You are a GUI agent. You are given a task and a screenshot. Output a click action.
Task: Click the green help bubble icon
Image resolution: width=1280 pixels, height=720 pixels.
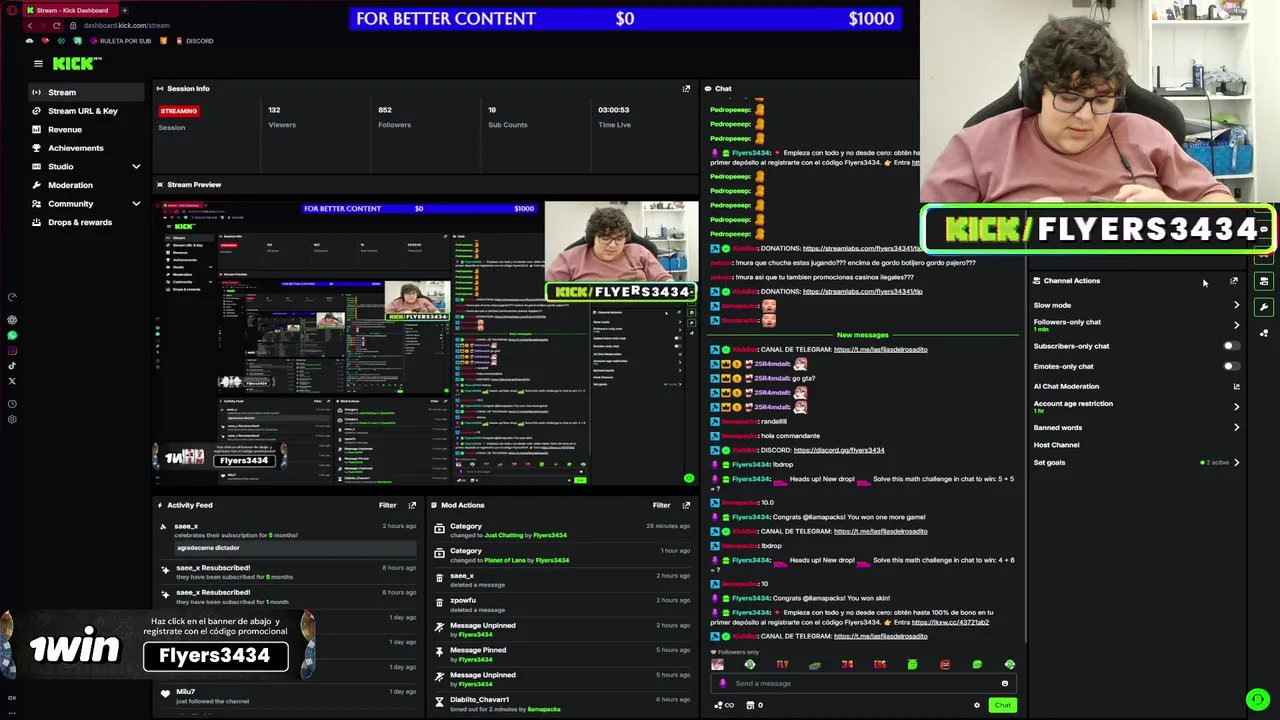pyautogui.click(x=1257, y=699)
